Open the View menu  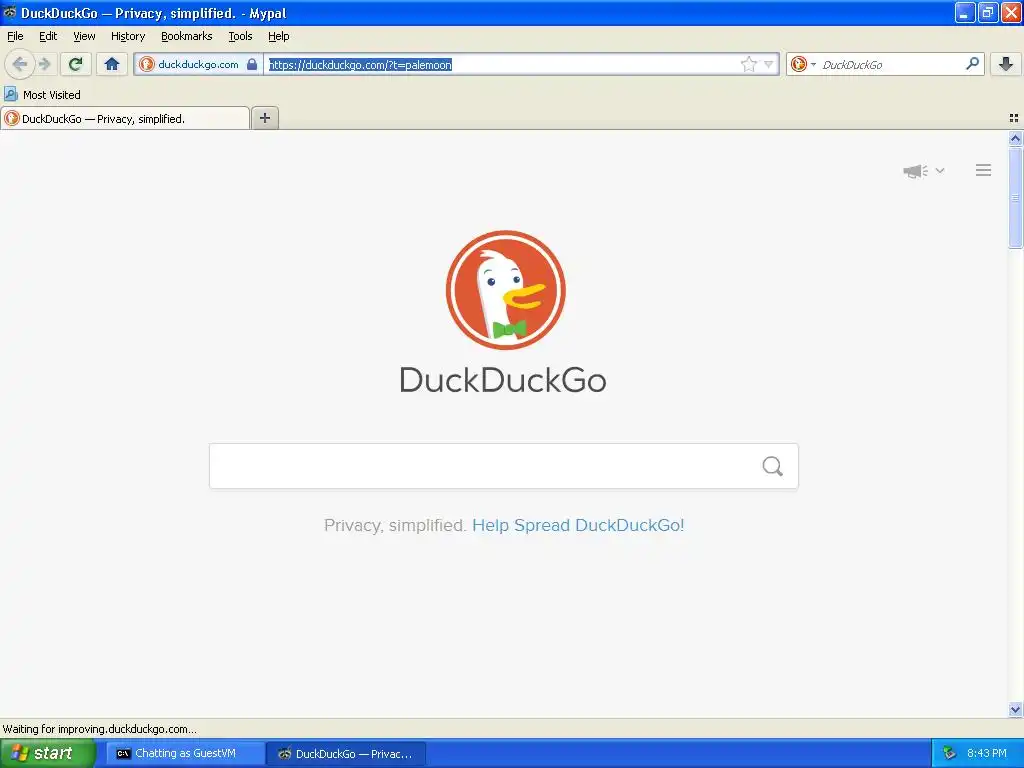pos(84,37)
